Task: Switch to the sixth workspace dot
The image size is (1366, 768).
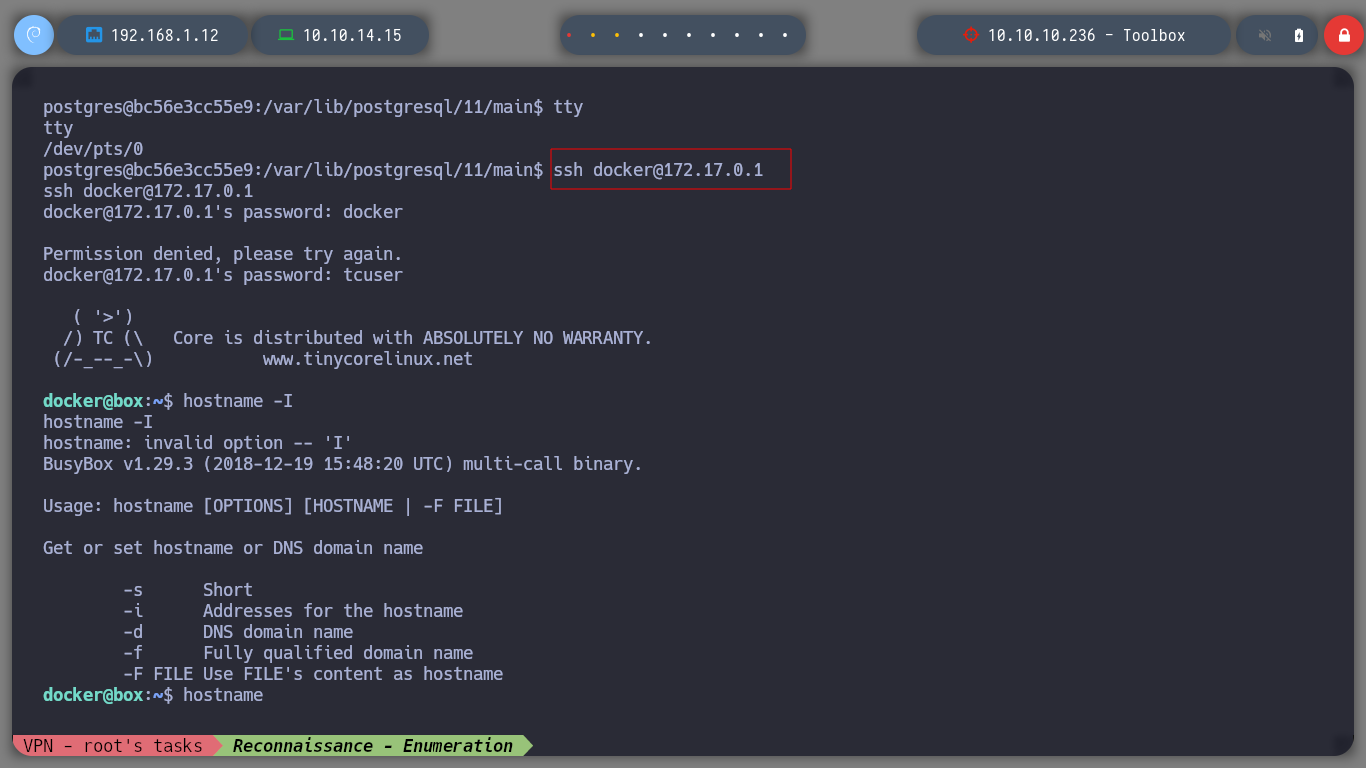Action: coord(689,35)
